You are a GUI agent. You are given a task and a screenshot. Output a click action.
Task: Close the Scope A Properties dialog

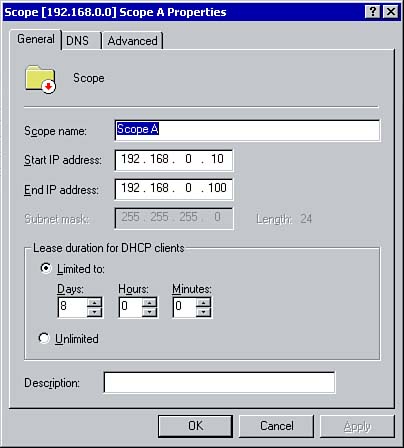coord(391,12)
